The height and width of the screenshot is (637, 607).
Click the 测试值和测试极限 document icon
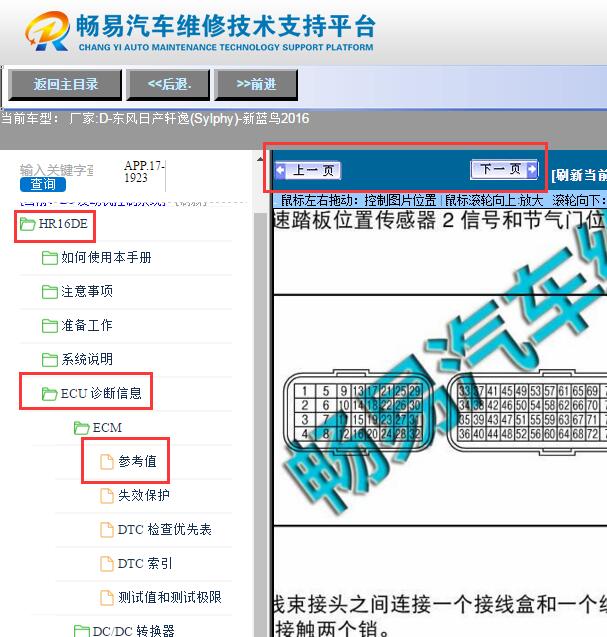pyautogui.click(x=107, y=598)
